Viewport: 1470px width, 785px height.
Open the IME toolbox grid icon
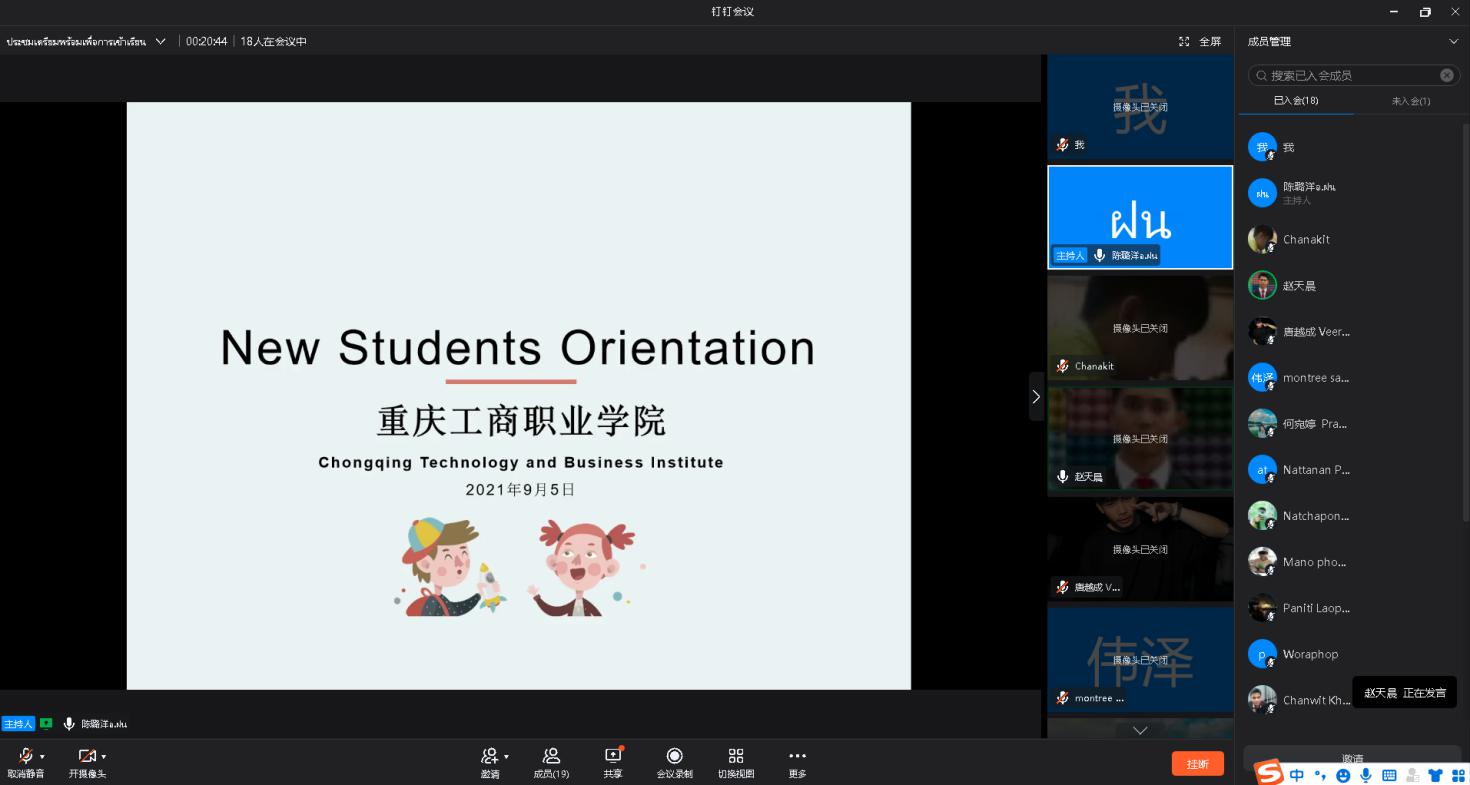tap(1459, 775)
